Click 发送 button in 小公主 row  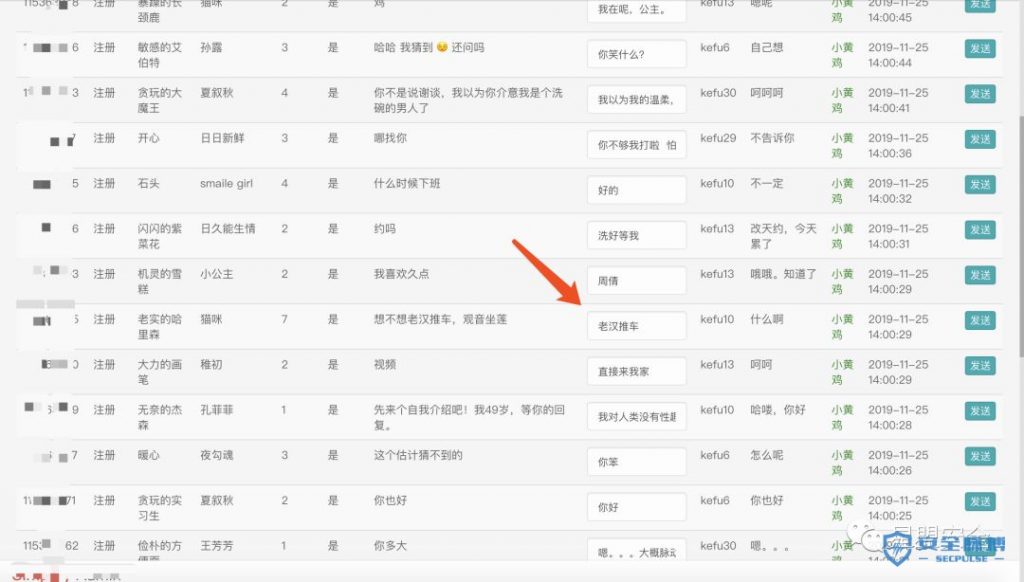[x=980, y=275]
